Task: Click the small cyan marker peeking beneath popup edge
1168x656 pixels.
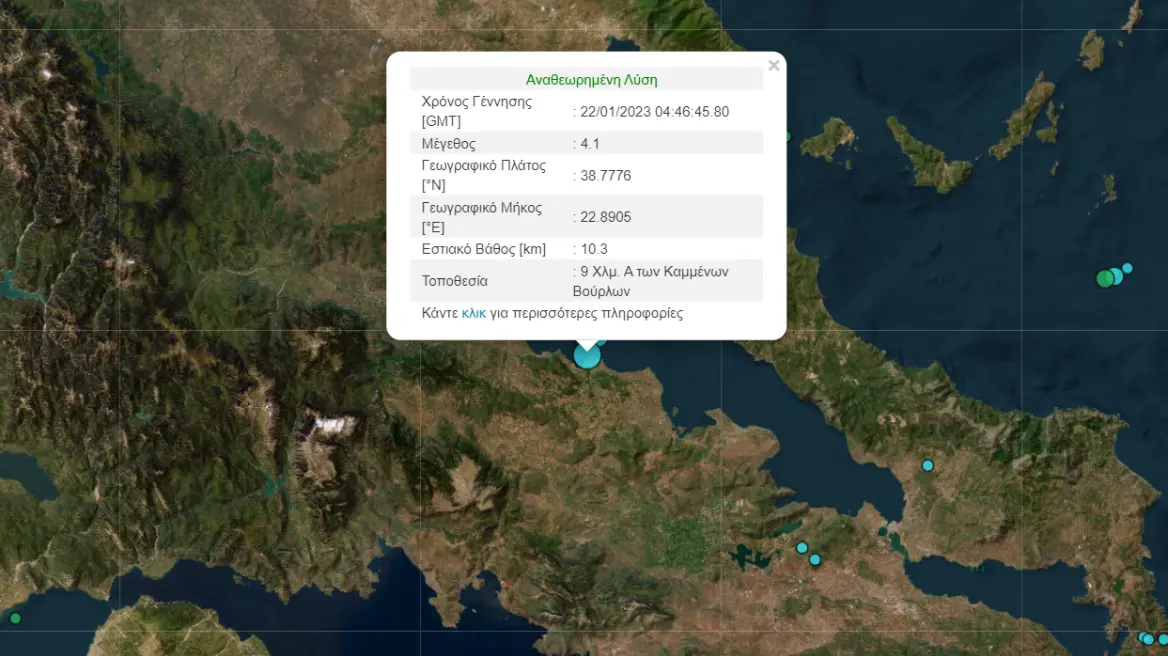Action: (x=602, y=342)
